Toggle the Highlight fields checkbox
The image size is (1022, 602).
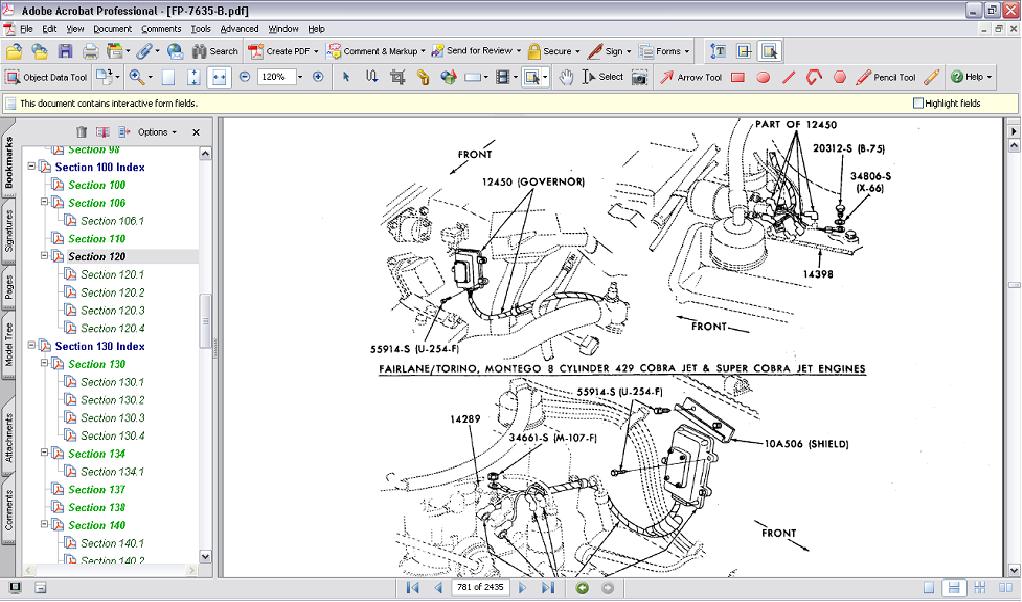point(918,103)
